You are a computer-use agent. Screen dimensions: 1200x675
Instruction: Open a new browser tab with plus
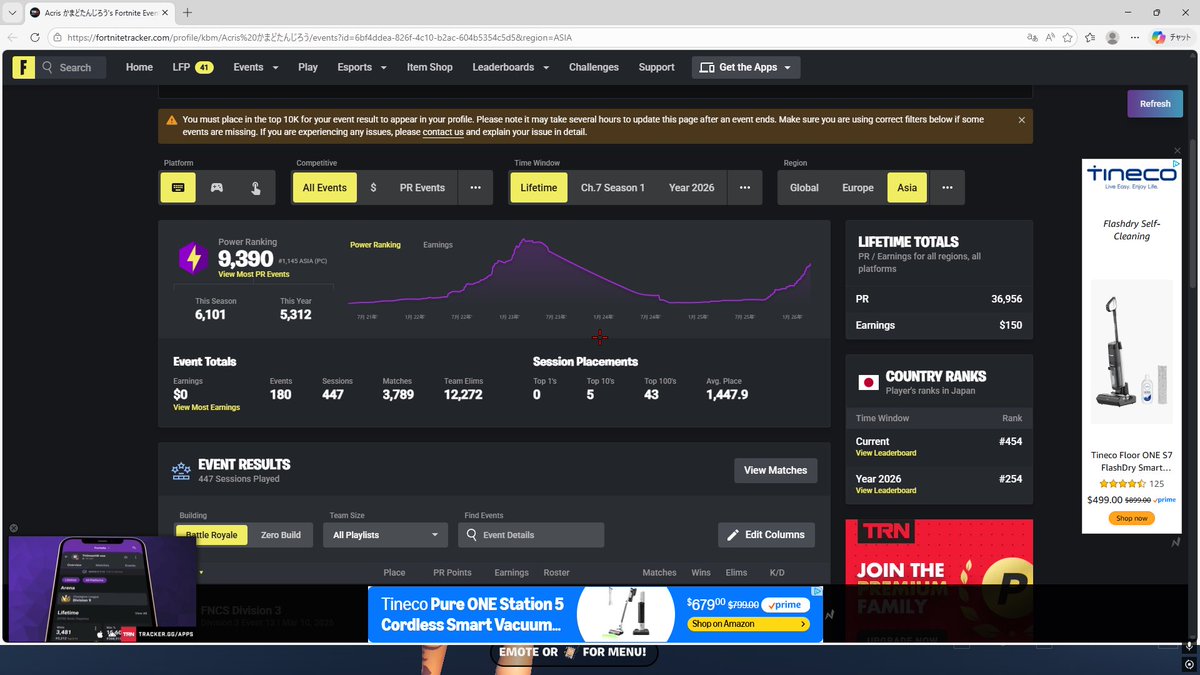187,12
